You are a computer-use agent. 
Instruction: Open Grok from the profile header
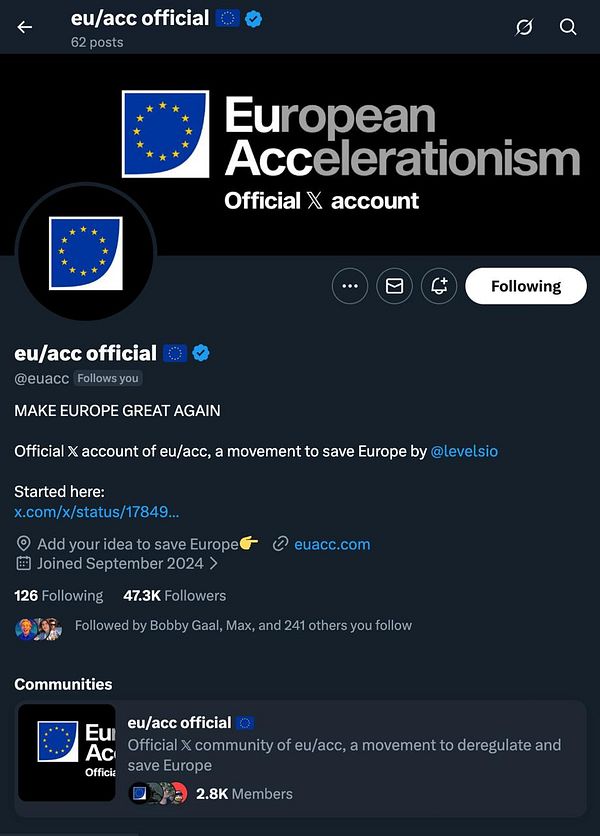(x=524, y=27)
